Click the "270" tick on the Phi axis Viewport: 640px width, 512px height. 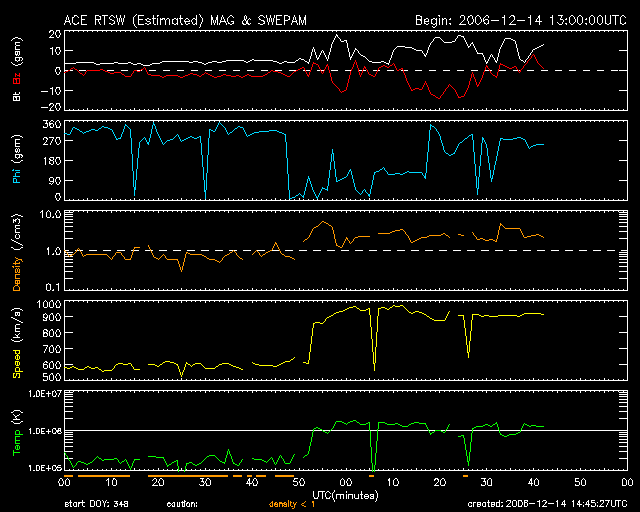coord(52,141)
